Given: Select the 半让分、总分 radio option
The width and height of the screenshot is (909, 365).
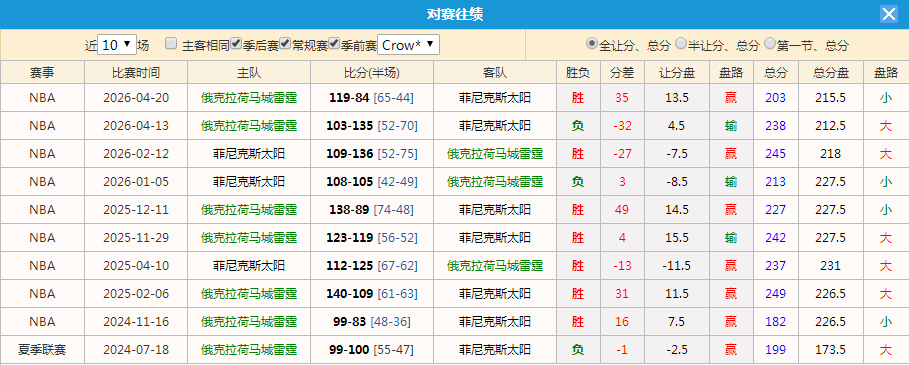Looking at the screenshot, I should [x=681, y=43].
